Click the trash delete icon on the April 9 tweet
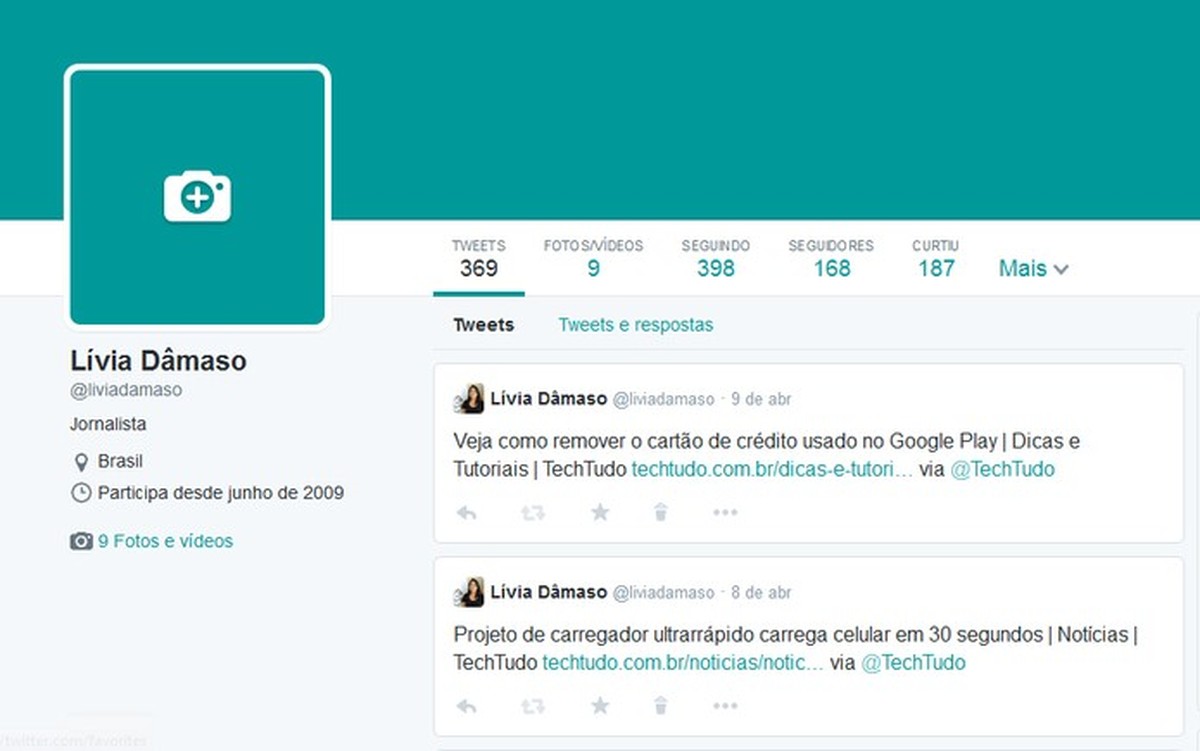This screenshot has width=1200, height=751. click(660, 512)
